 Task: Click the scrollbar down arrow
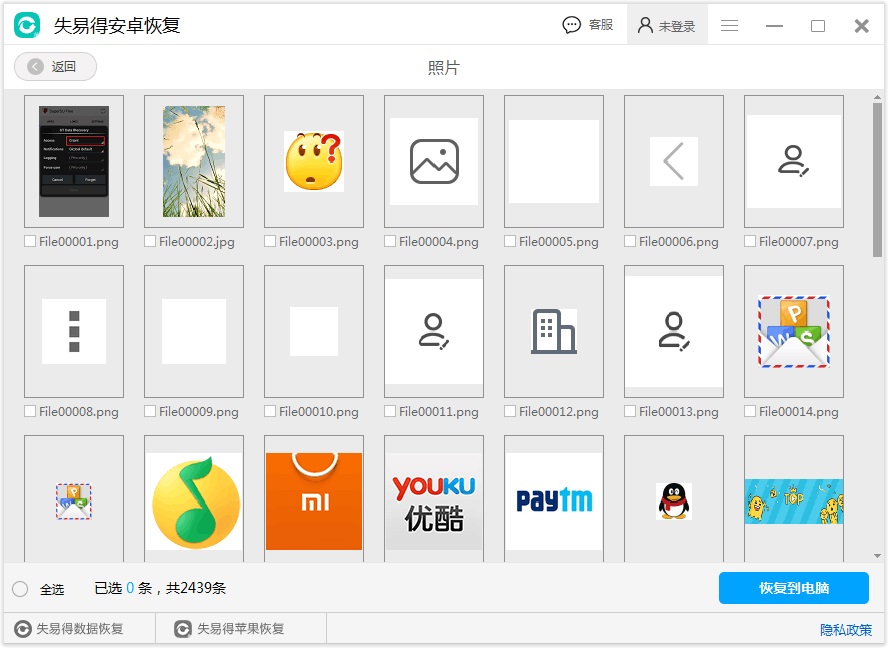877,556
